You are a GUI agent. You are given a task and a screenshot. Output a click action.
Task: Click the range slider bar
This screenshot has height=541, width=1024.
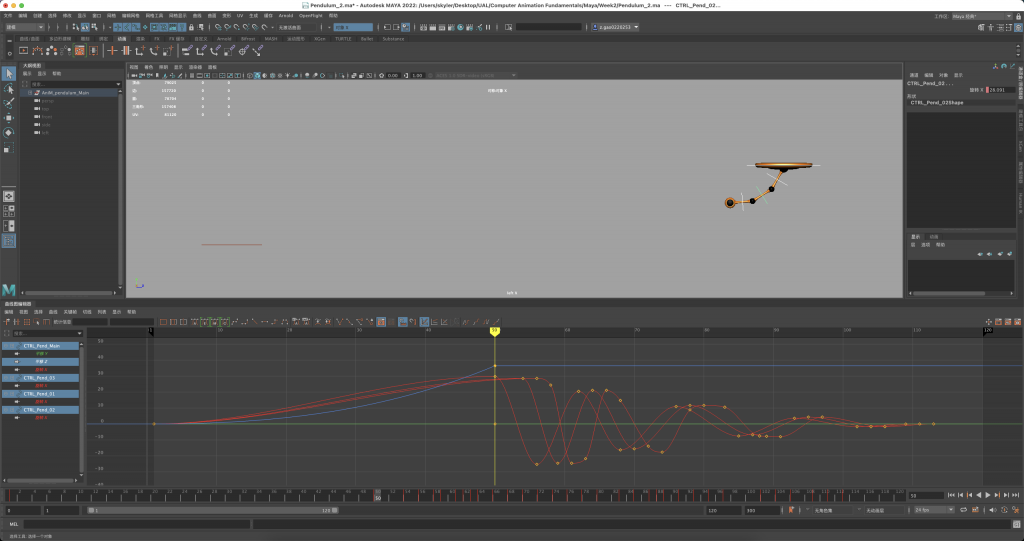pyautogui.click(x=213, y=510)
